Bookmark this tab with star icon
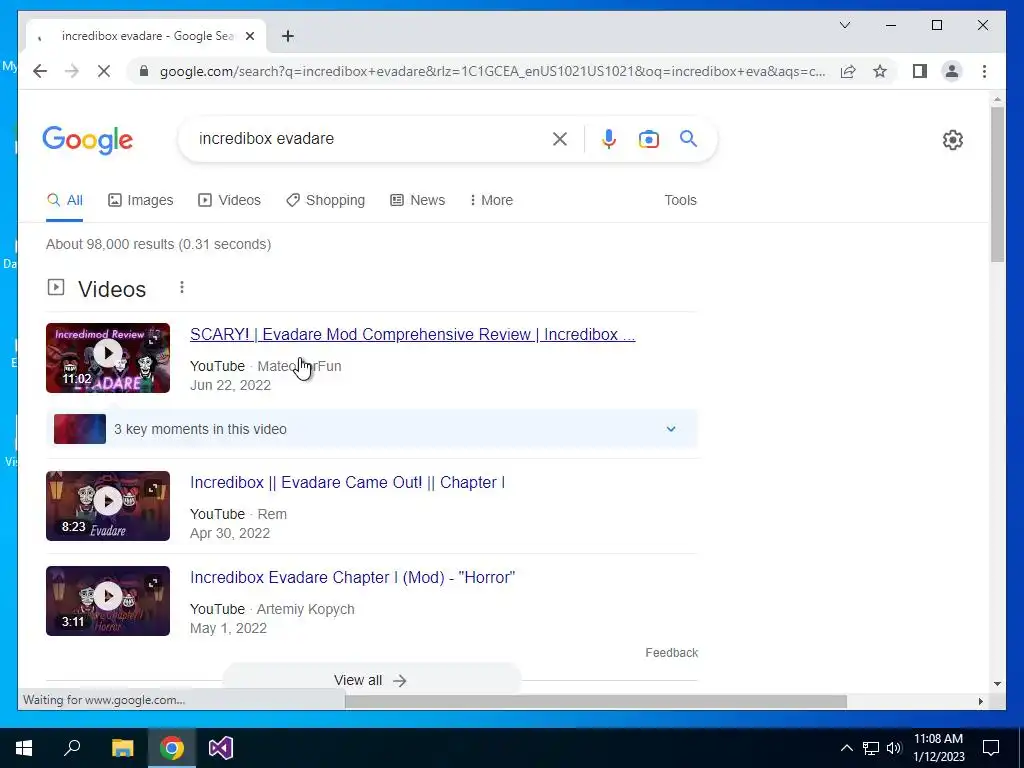Viewport: 1024px width, 768px height. pyautogui.click(x=880, y=71)
